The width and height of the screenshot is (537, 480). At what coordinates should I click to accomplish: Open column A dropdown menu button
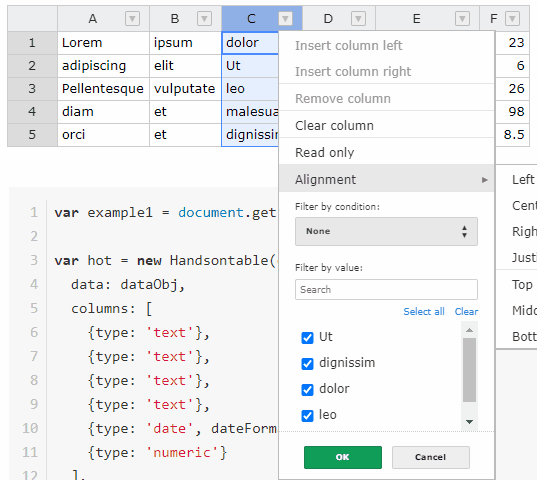coord(133,18)
